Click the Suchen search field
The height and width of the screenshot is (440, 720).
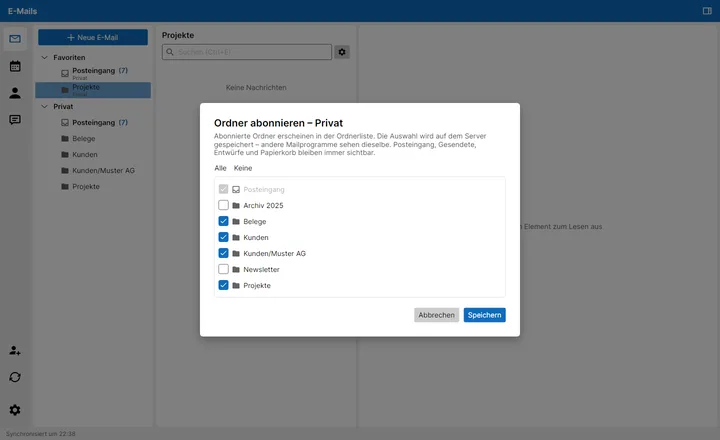point(247,52)
